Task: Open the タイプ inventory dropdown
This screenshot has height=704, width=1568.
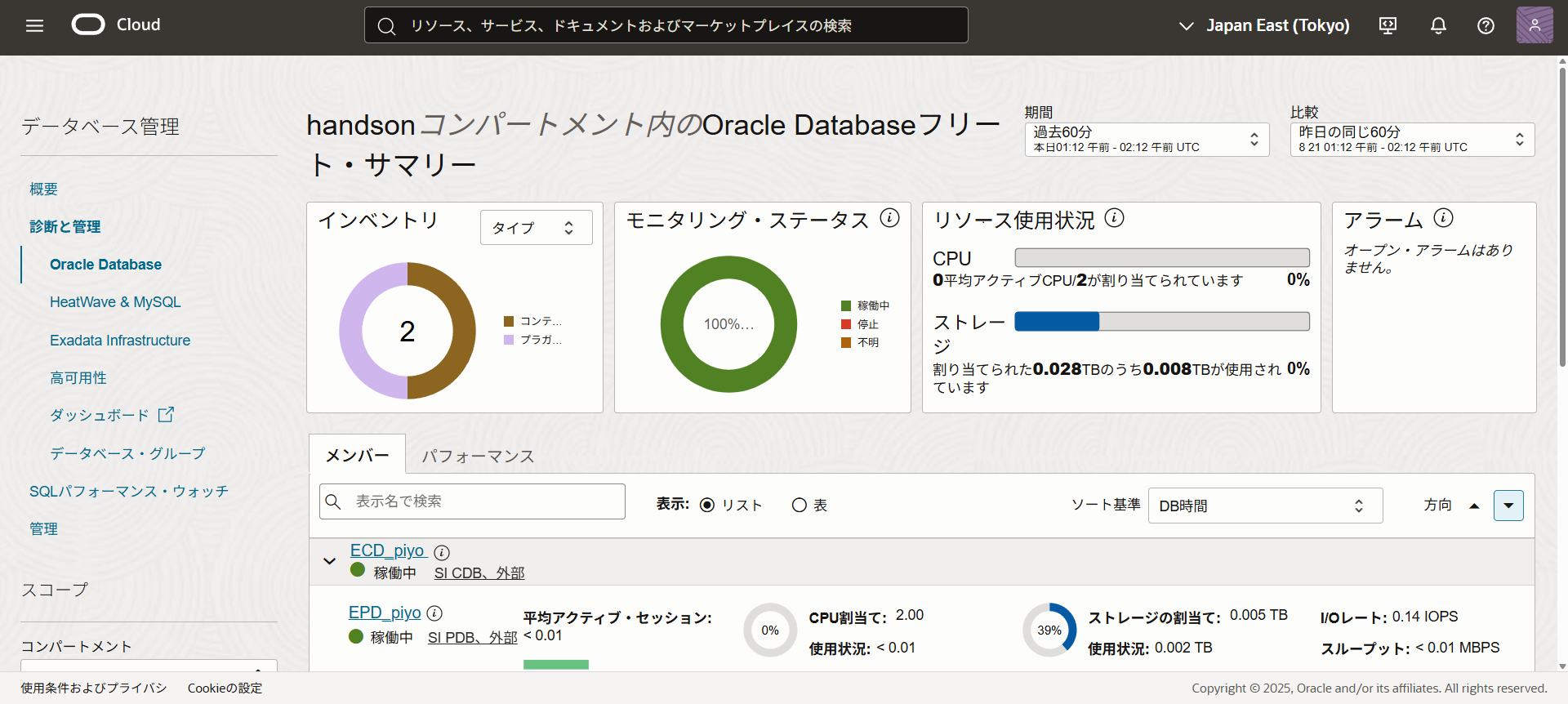Action: point(537,228)
